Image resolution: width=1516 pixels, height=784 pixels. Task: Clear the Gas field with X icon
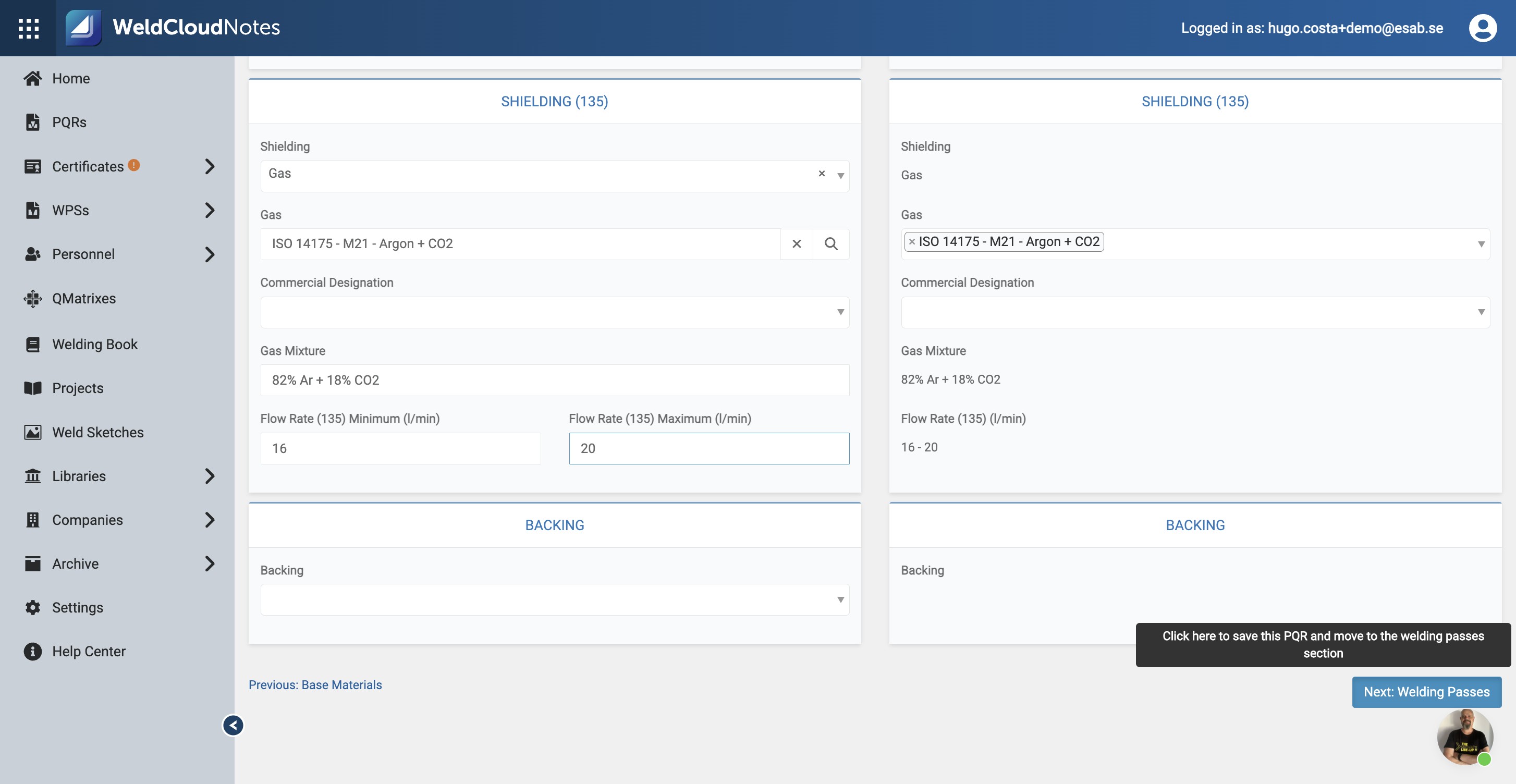click(x=796, y=243)
